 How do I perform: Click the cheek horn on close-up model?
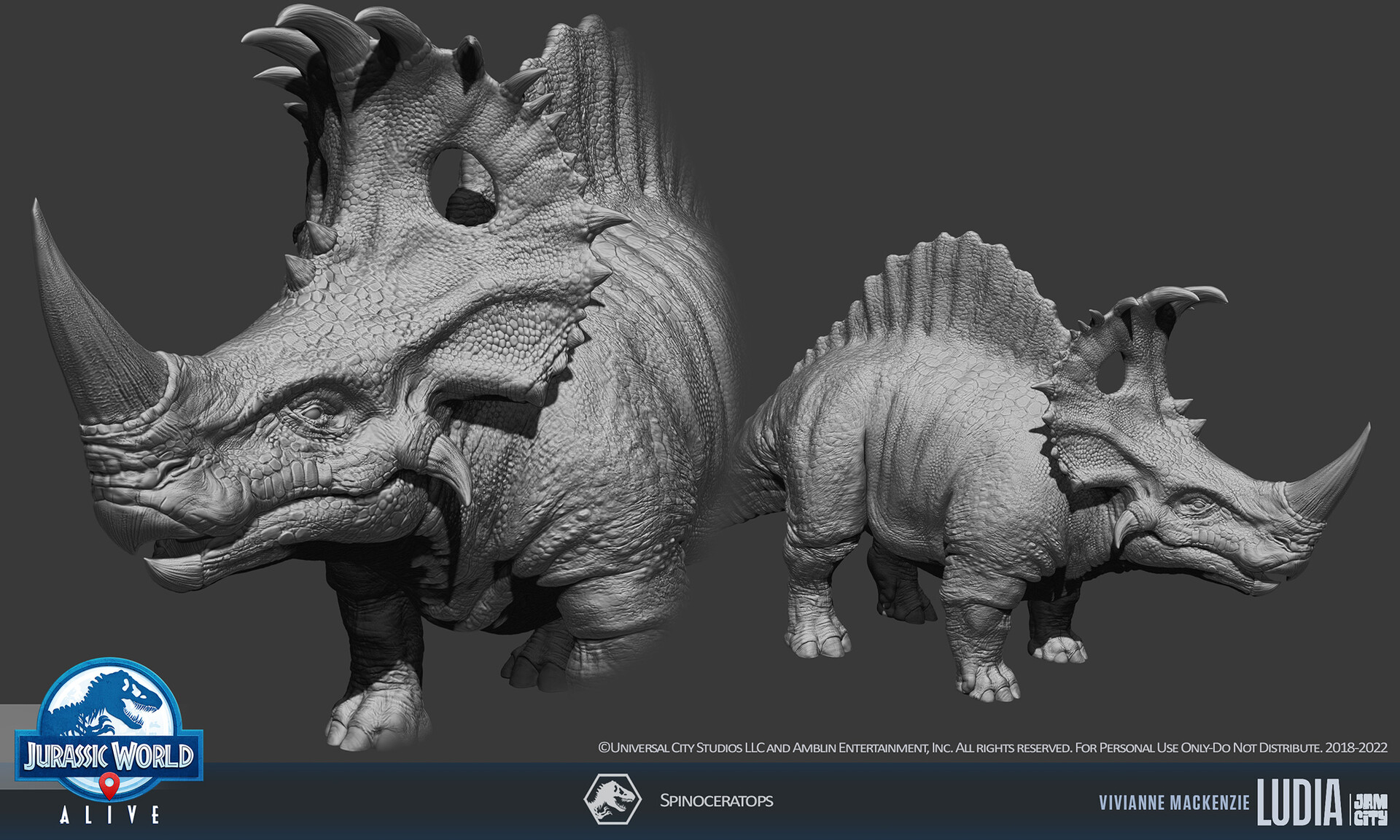click(452, 467)
